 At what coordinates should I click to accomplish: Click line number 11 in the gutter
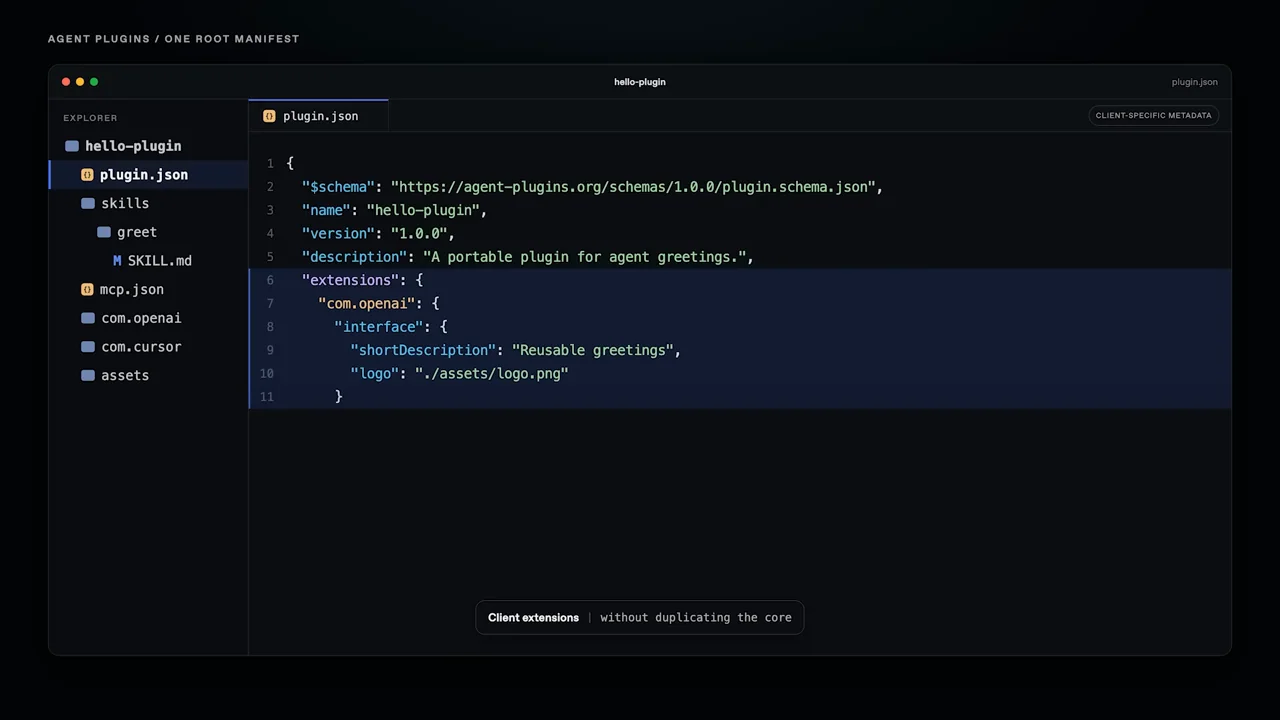[266, 397]
